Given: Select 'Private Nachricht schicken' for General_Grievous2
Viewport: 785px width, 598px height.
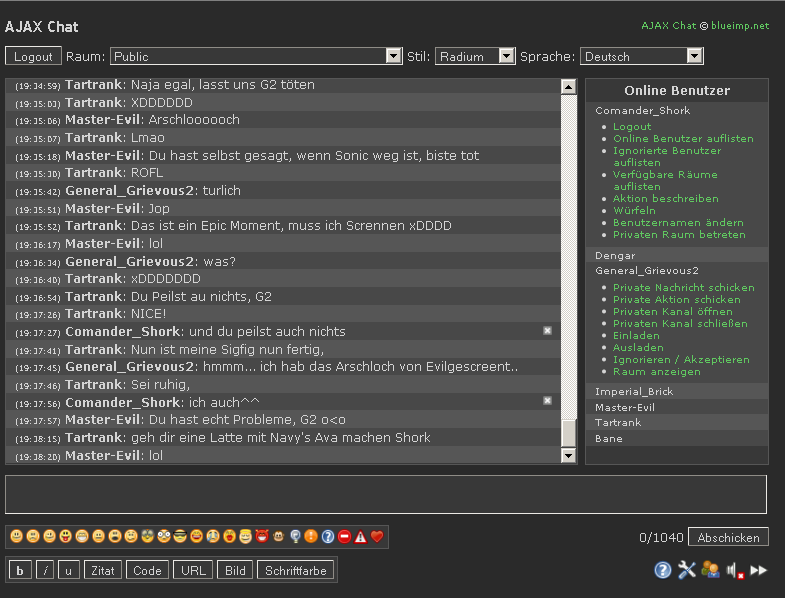Looking at the screenshot, I should click(684, 287).
